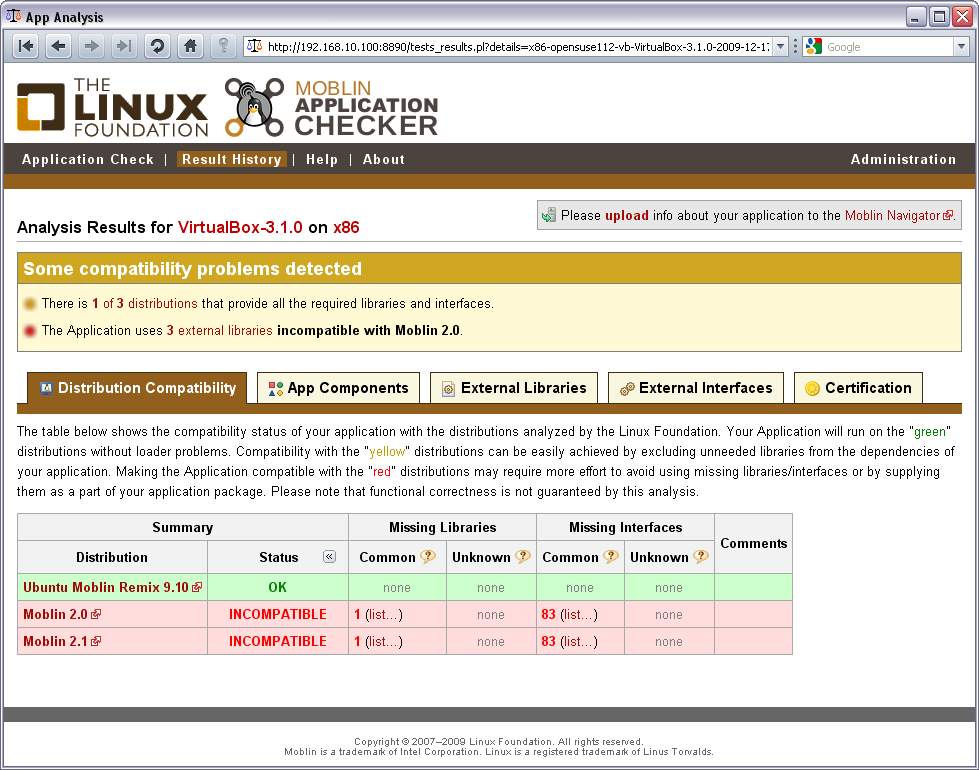Open the Administration page
The width and height of the screenshot is (979, 770).
pos(903,159)
